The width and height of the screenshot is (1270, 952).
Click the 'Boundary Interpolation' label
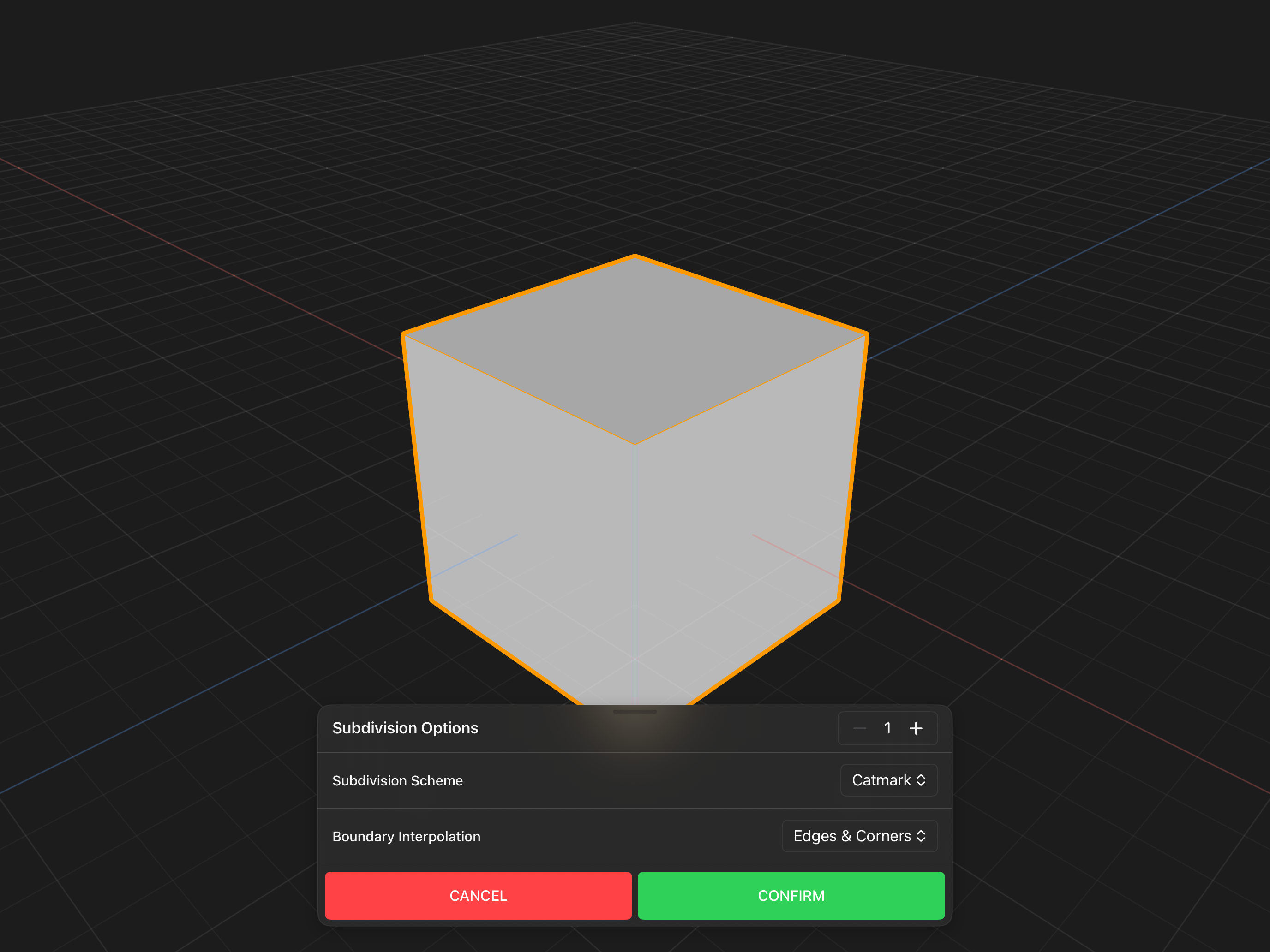pos(407,837)
